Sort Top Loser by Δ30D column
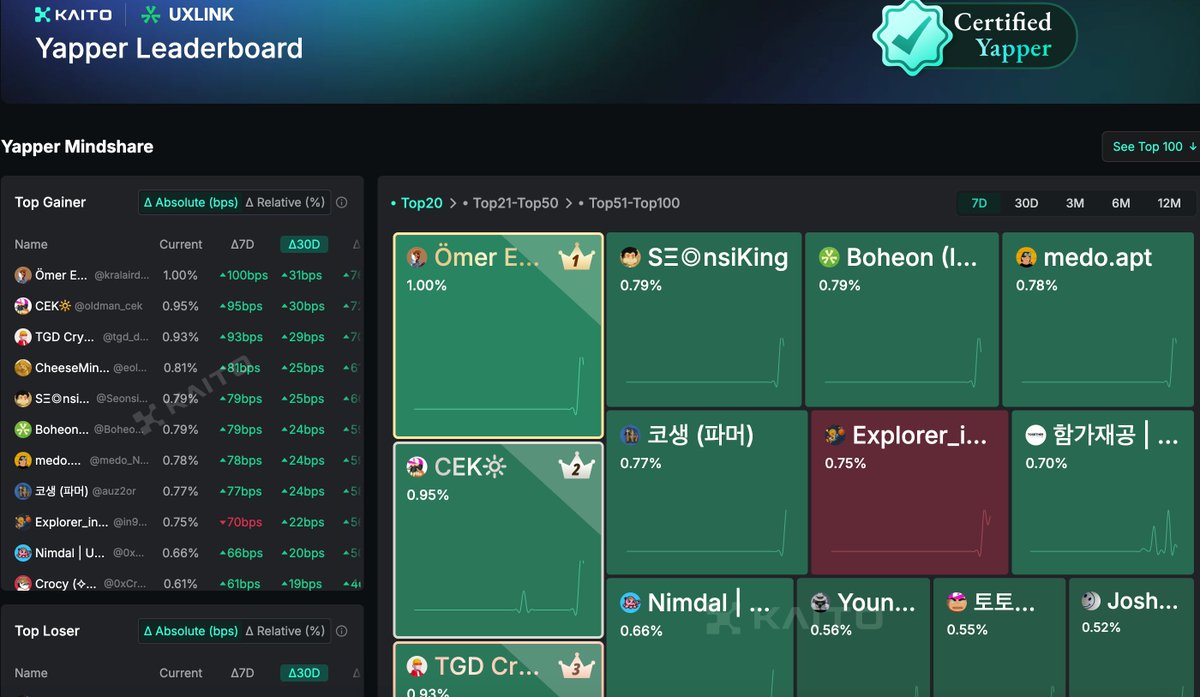This screenshot has height=697, width=1200. (x=302, y=673)
